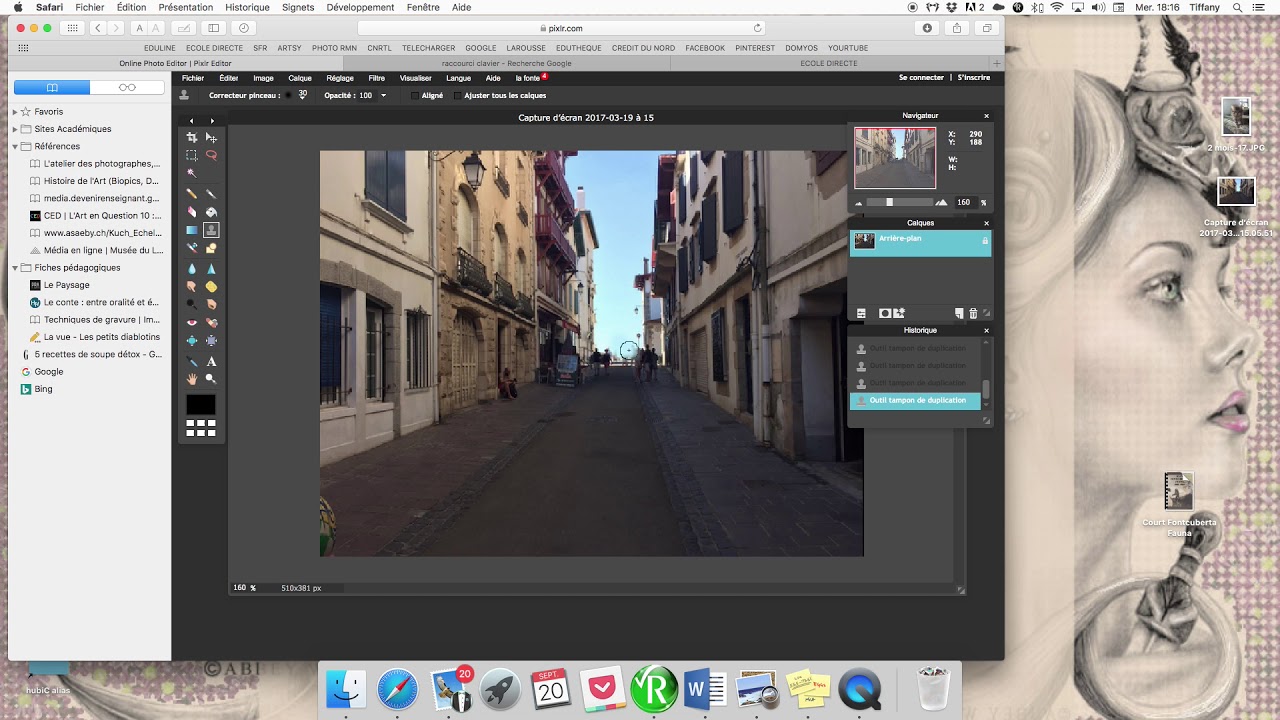Add a new layer in Calques panel
1280x720 pixels.
959,314
